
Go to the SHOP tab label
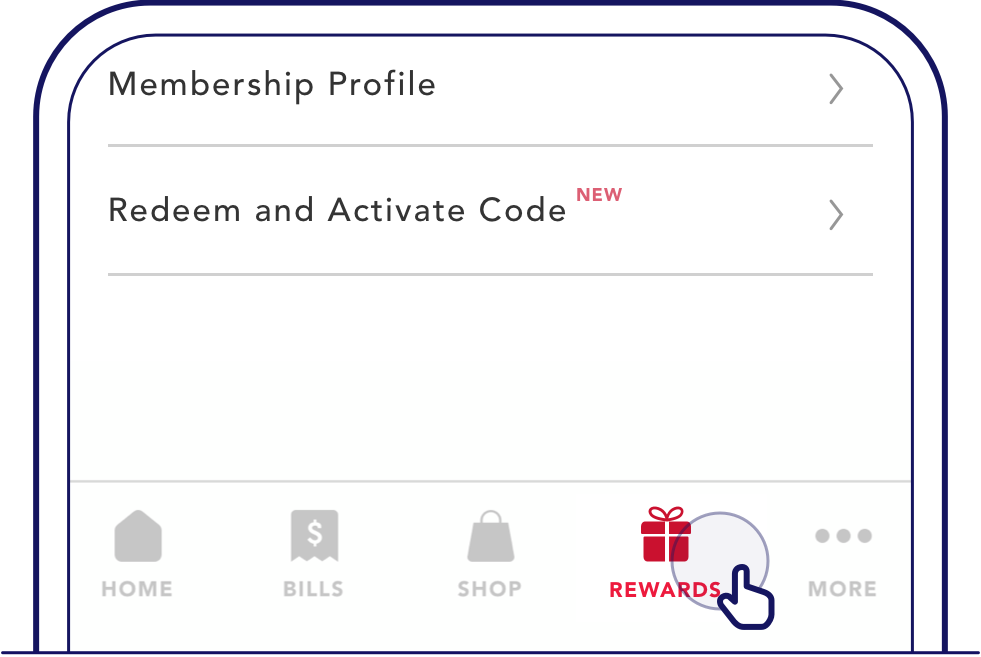[490, 589]
